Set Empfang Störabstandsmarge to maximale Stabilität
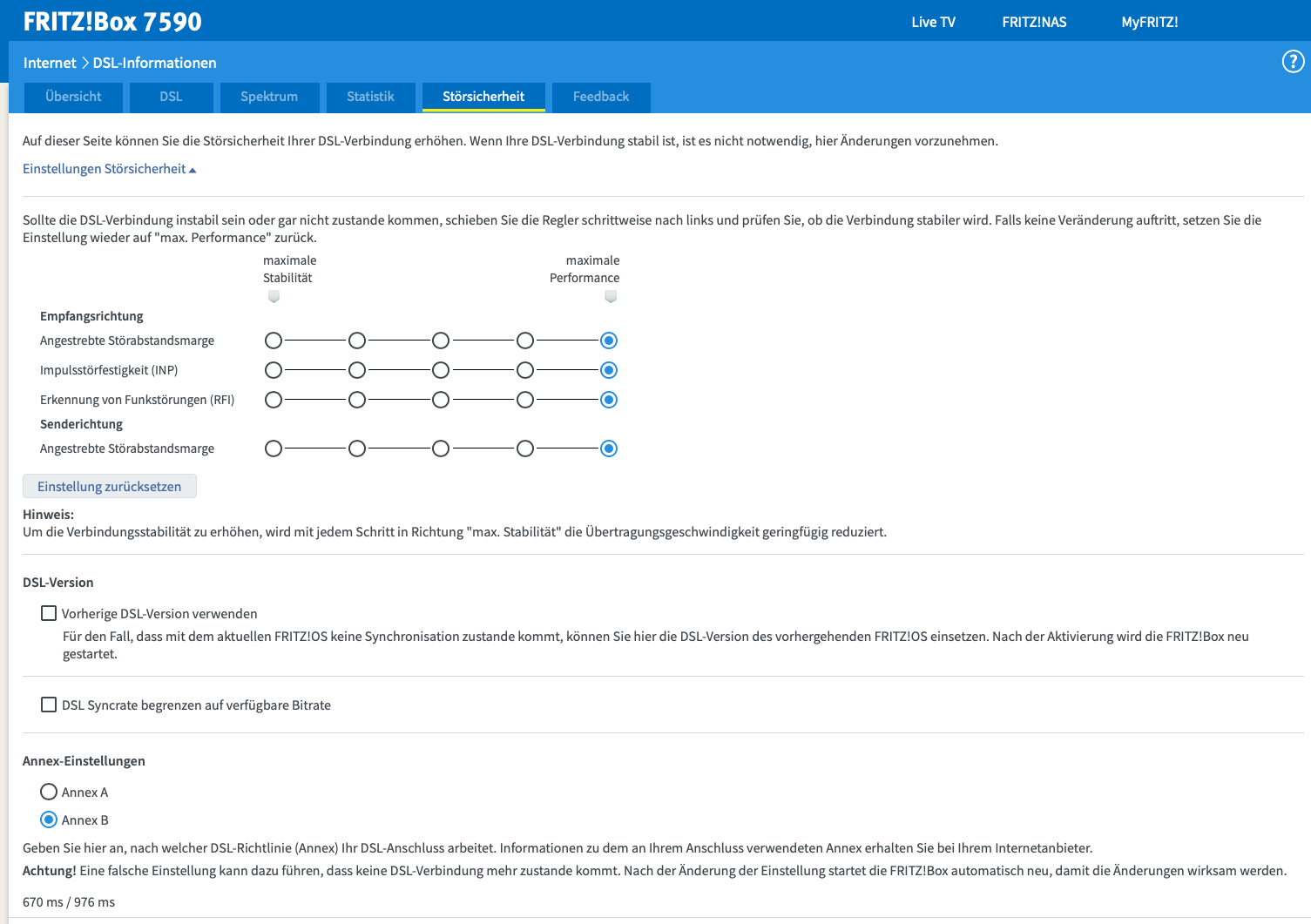 click(x=274, y=341)
